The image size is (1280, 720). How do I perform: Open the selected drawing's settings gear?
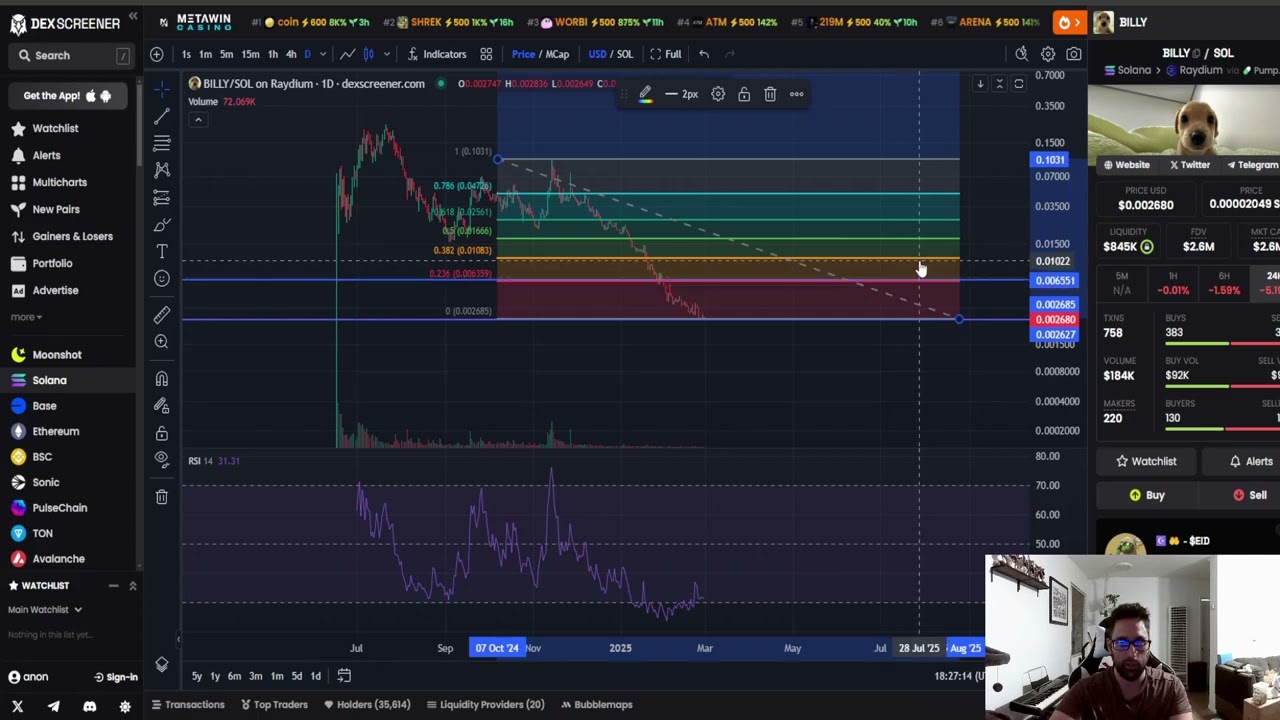[718, 94]
